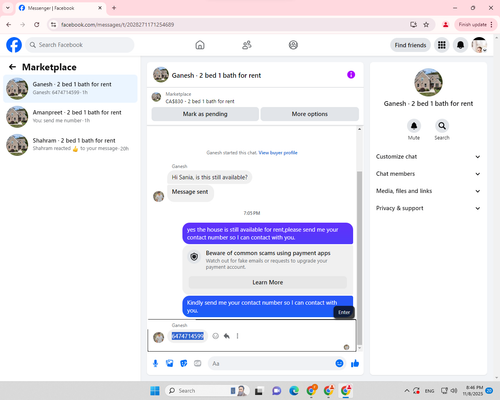Screen dimensions: 500x400
Task: Open the Facebook logo home link
Action: click(14, 45)
